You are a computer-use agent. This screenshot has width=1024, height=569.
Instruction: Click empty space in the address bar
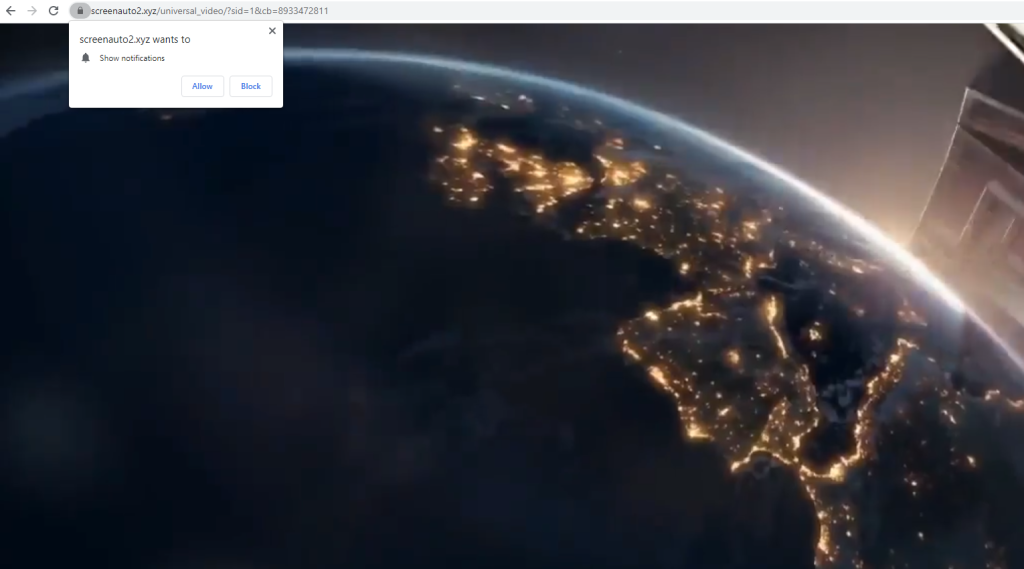tap(650, 11)
